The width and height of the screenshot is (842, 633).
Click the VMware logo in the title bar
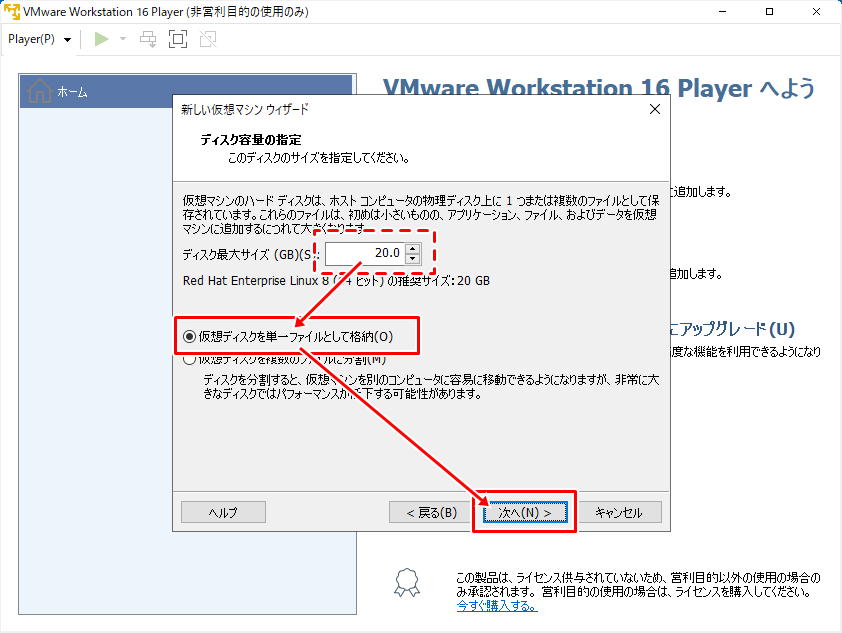click(12, 12)
